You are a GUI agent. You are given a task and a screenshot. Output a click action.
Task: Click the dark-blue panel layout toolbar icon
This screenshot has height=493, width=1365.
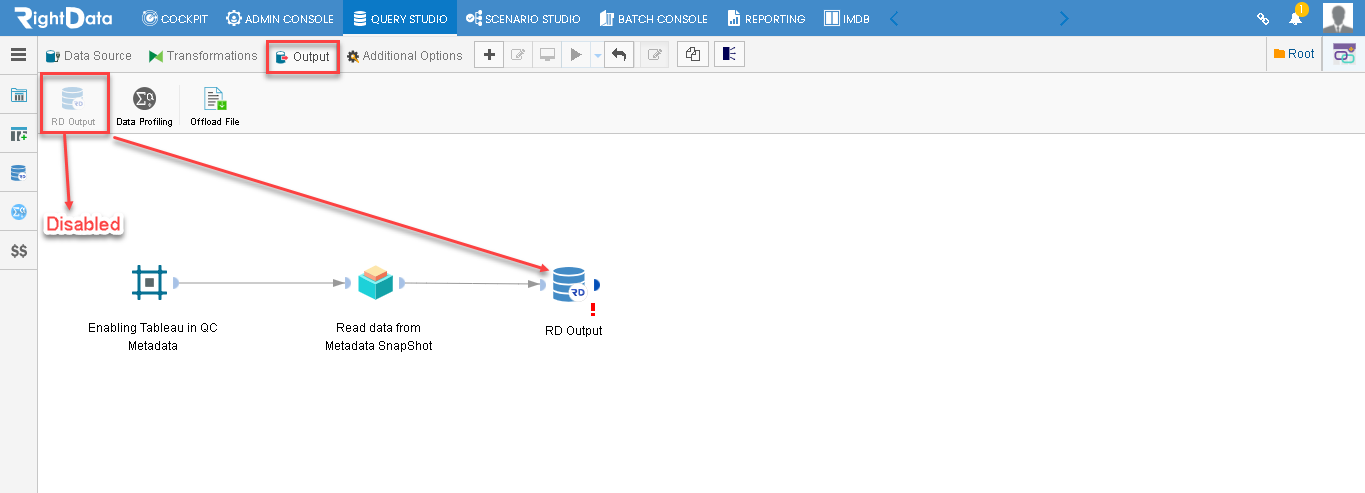tap(729, 55)
